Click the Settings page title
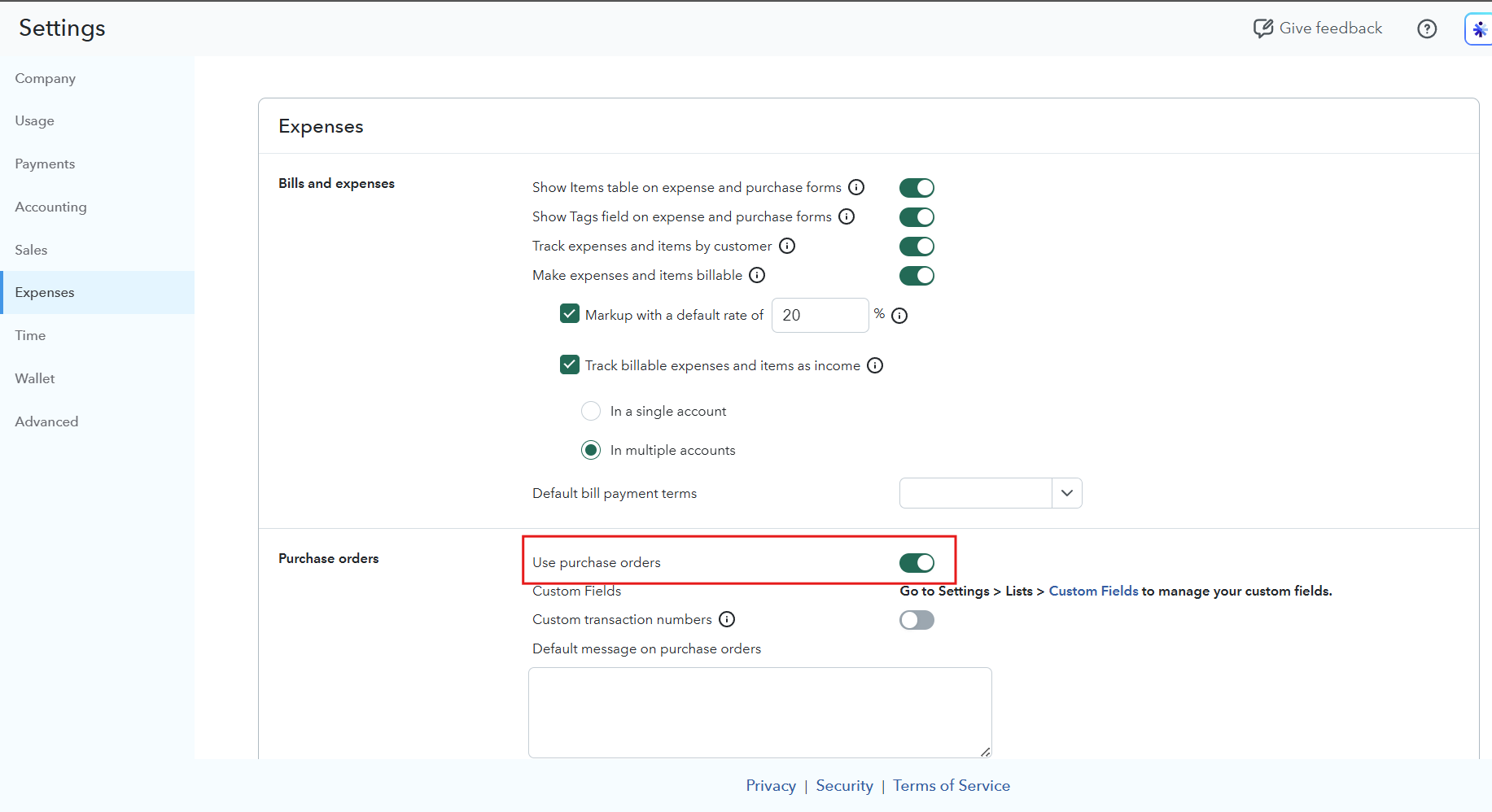Image resolution: width=1492 pixels, height=812 pixels. [x=62, y=28]
